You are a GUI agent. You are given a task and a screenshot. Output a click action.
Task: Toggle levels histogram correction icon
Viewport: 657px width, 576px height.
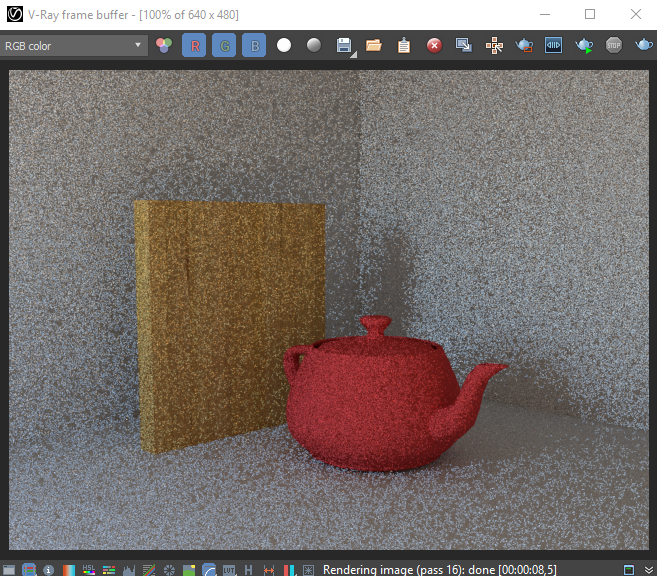[x=129, y=570]
